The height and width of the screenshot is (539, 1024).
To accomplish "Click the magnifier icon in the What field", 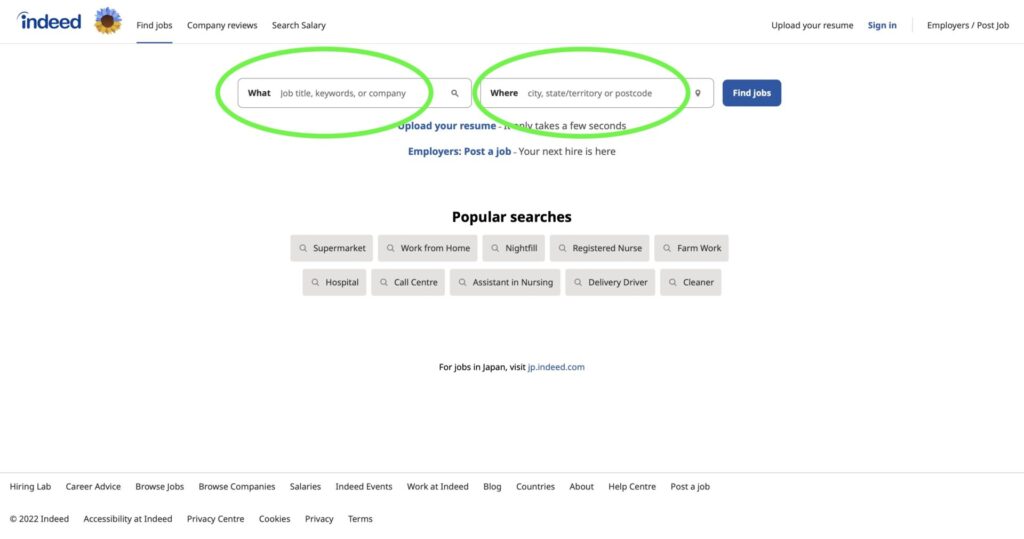I will [455, 93].
